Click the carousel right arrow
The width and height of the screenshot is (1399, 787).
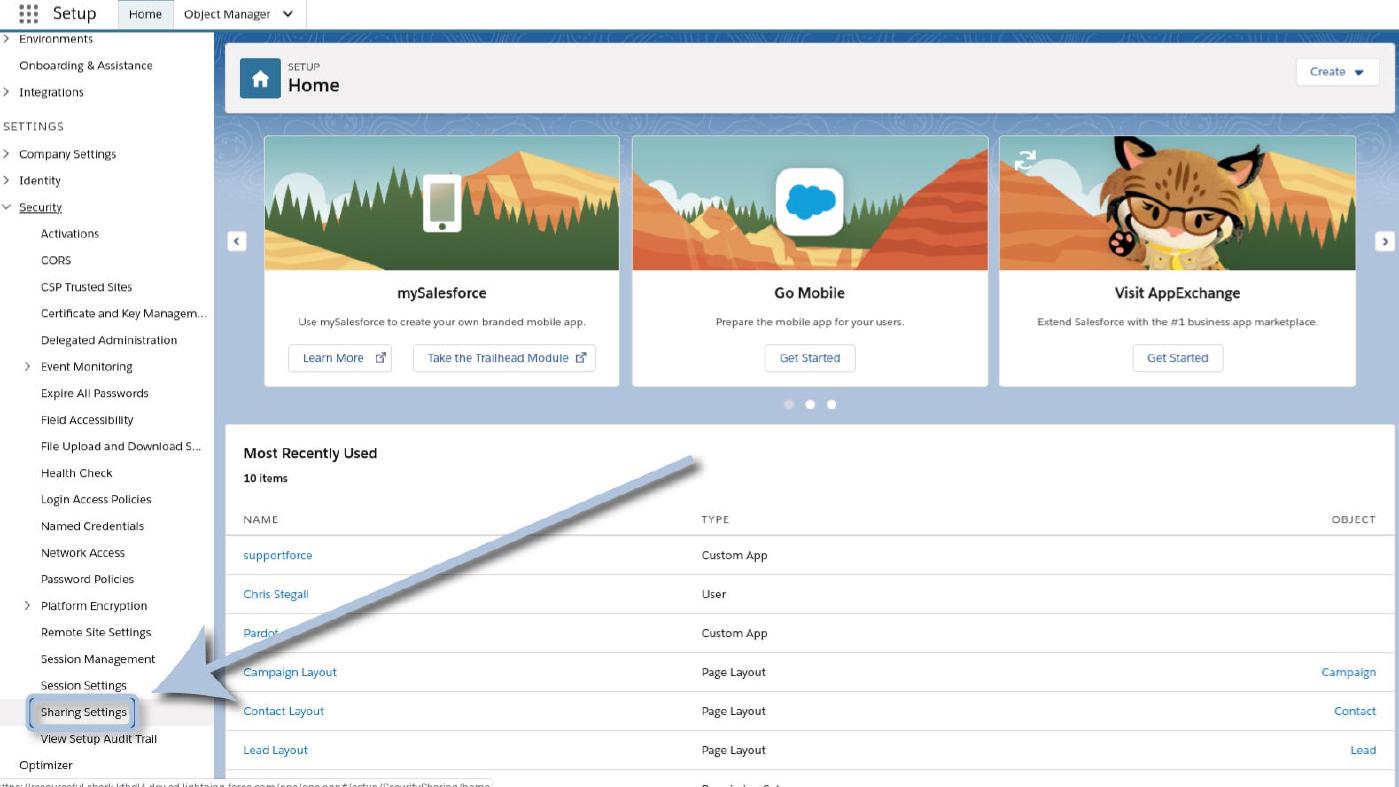tap(1385, 241)
